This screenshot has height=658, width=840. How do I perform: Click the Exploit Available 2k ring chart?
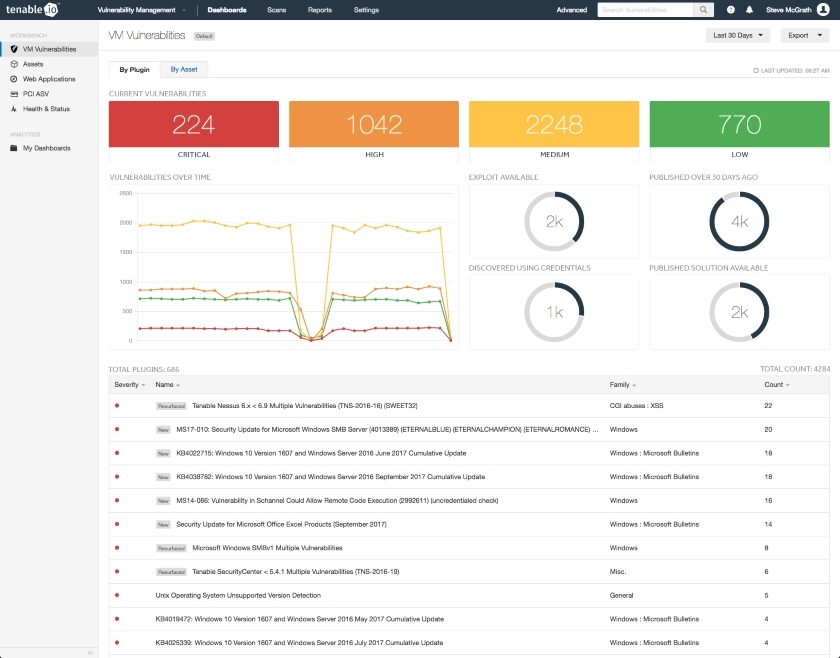coord(554,221)
